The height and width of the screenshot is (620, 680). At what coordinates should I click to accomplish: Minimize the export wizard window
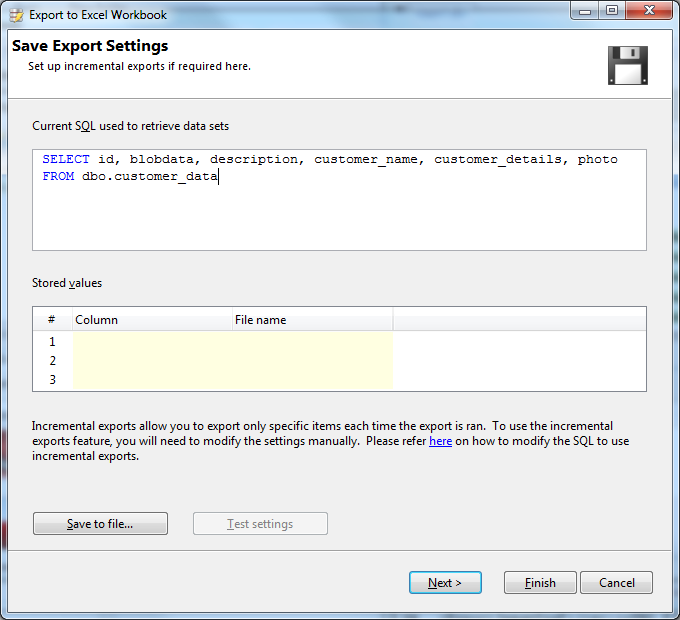pyautogui.click(x=585, y=11)
